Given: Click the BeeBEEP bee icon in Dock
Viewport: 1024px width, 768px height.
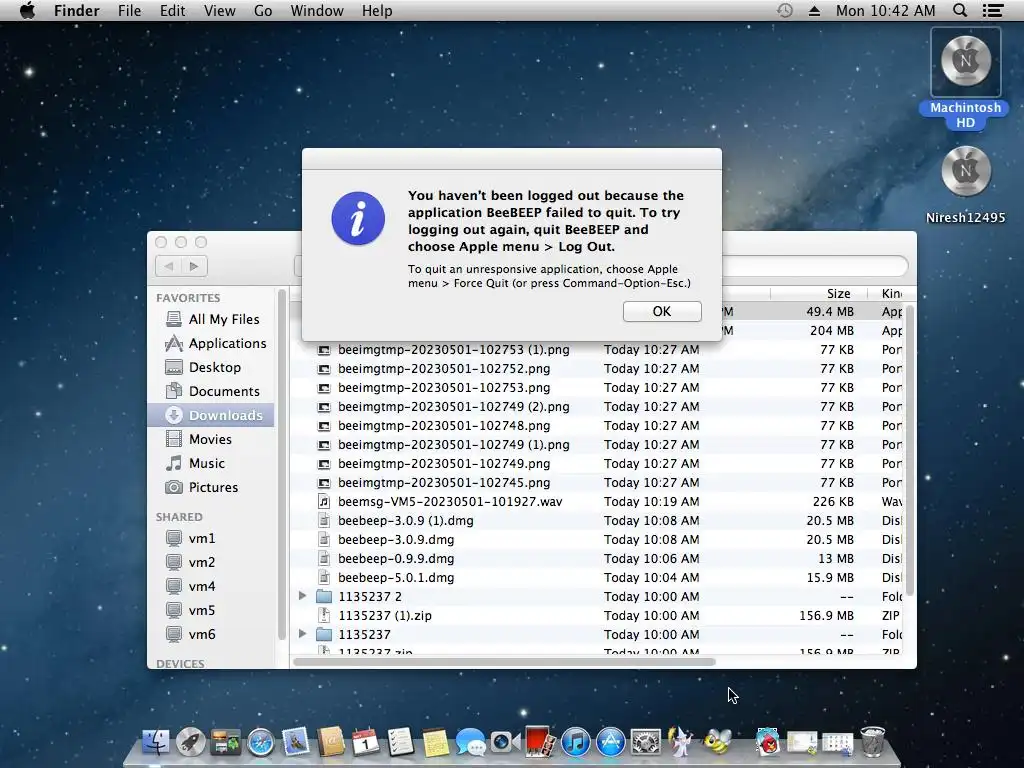Looking at the screenshot, I should tap(717, 742).
